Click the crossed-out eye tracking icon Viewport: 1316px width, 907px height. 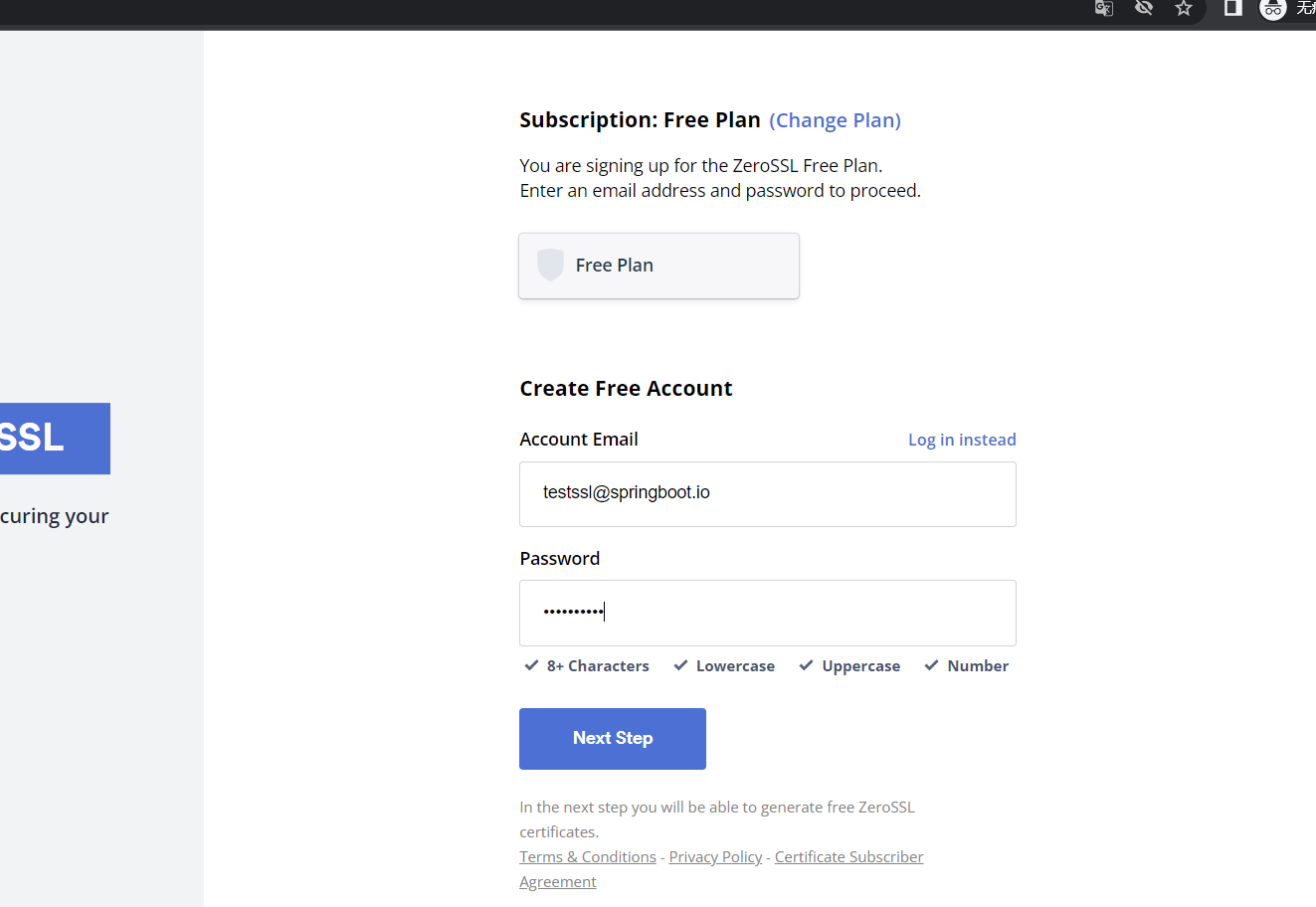pos(1144,8)
